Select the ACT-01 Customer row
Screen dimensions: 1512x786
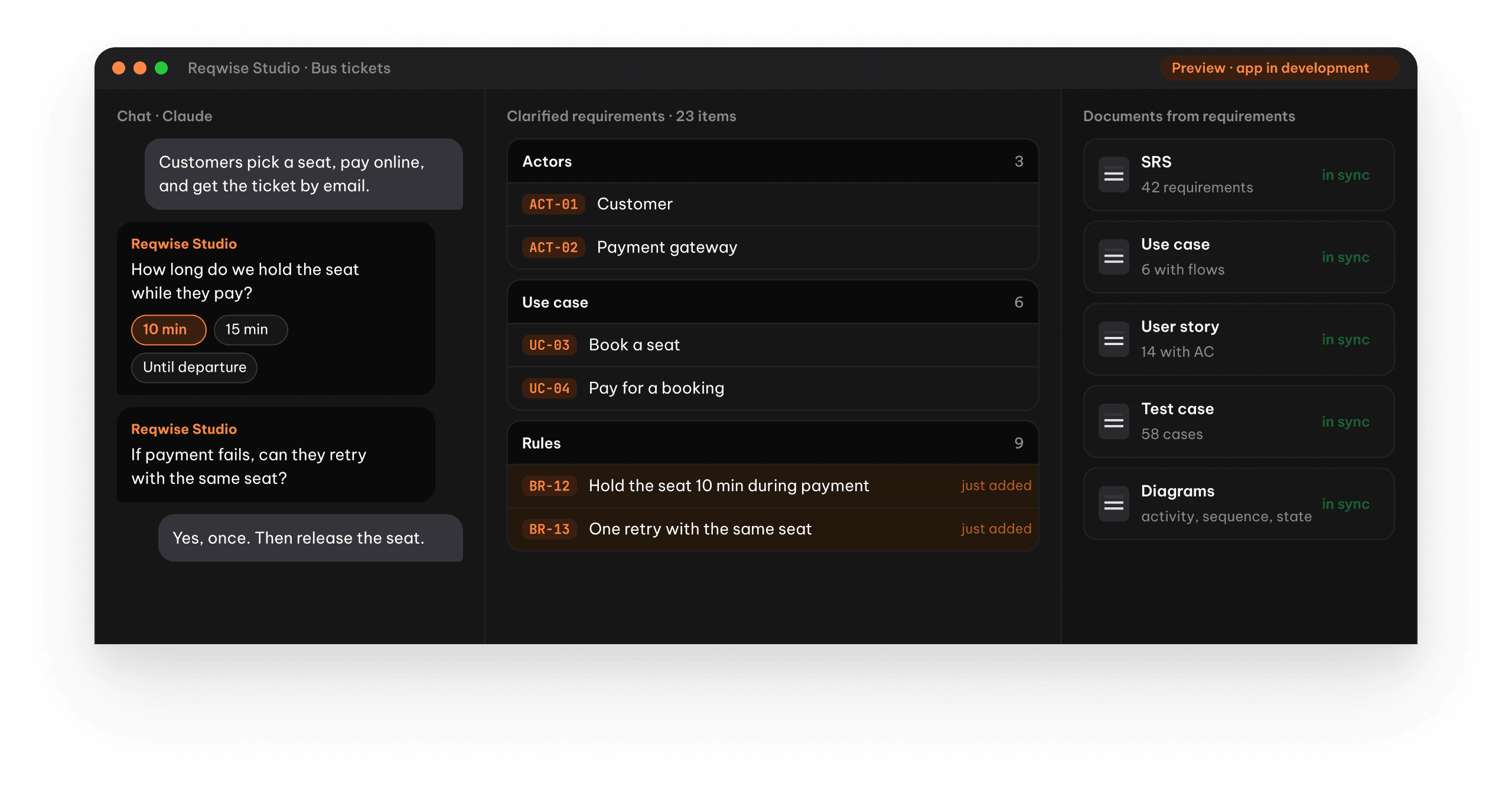pyautogui.click(x=773, y=204)
